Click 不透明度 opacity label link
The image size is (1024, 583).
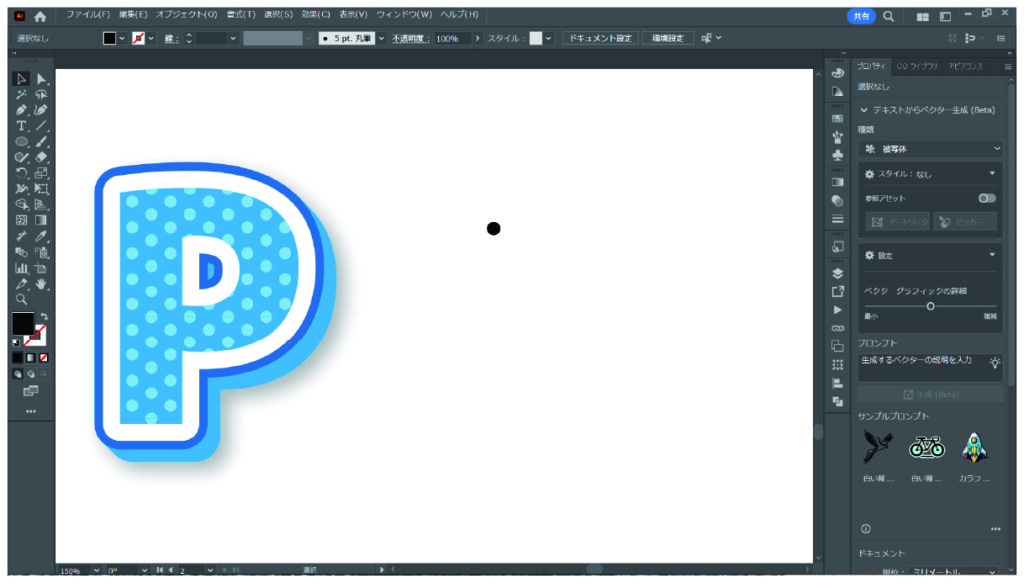coord(409,39)
